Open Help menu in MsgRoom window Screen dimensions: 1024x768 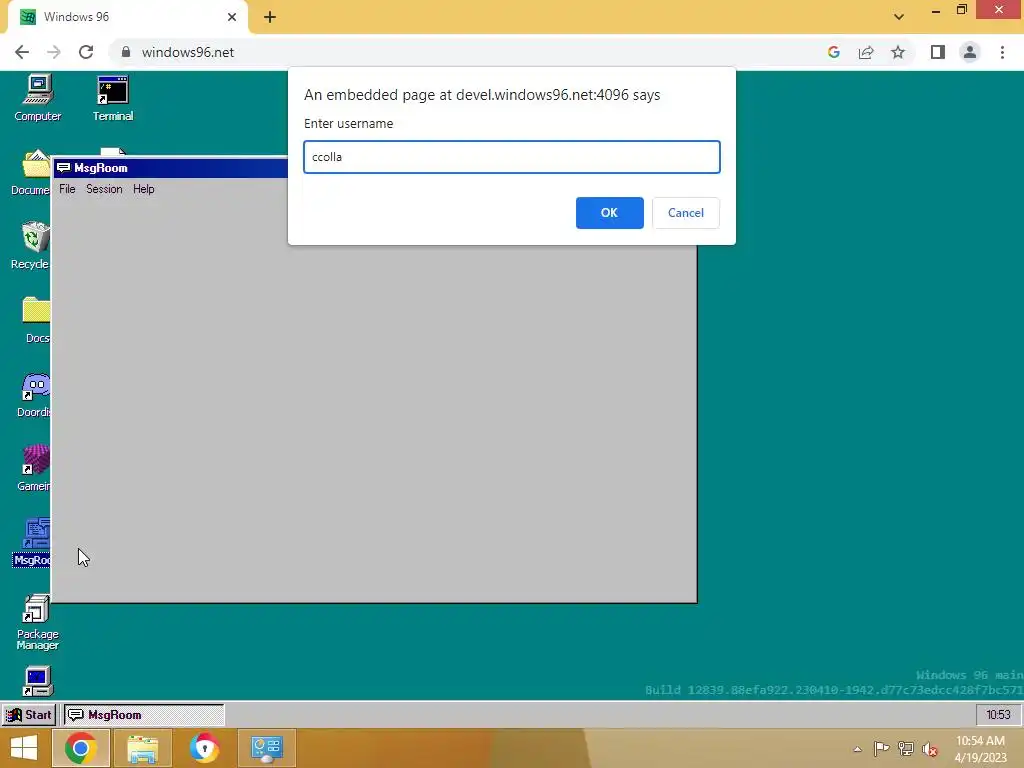pyautogui.click(x=144, y=189)
